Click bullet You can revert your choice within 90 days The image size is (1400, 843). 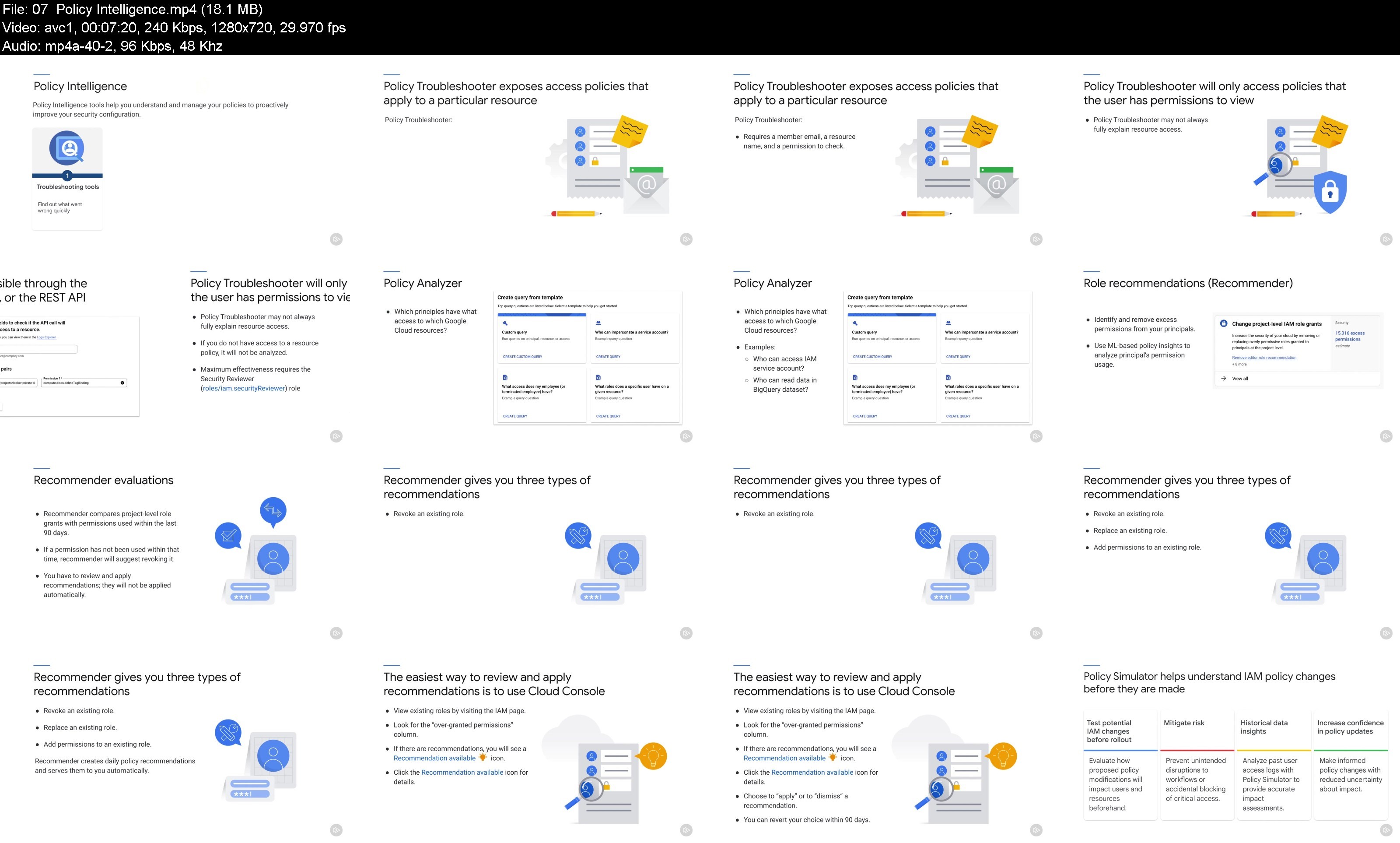coord(806,820)
